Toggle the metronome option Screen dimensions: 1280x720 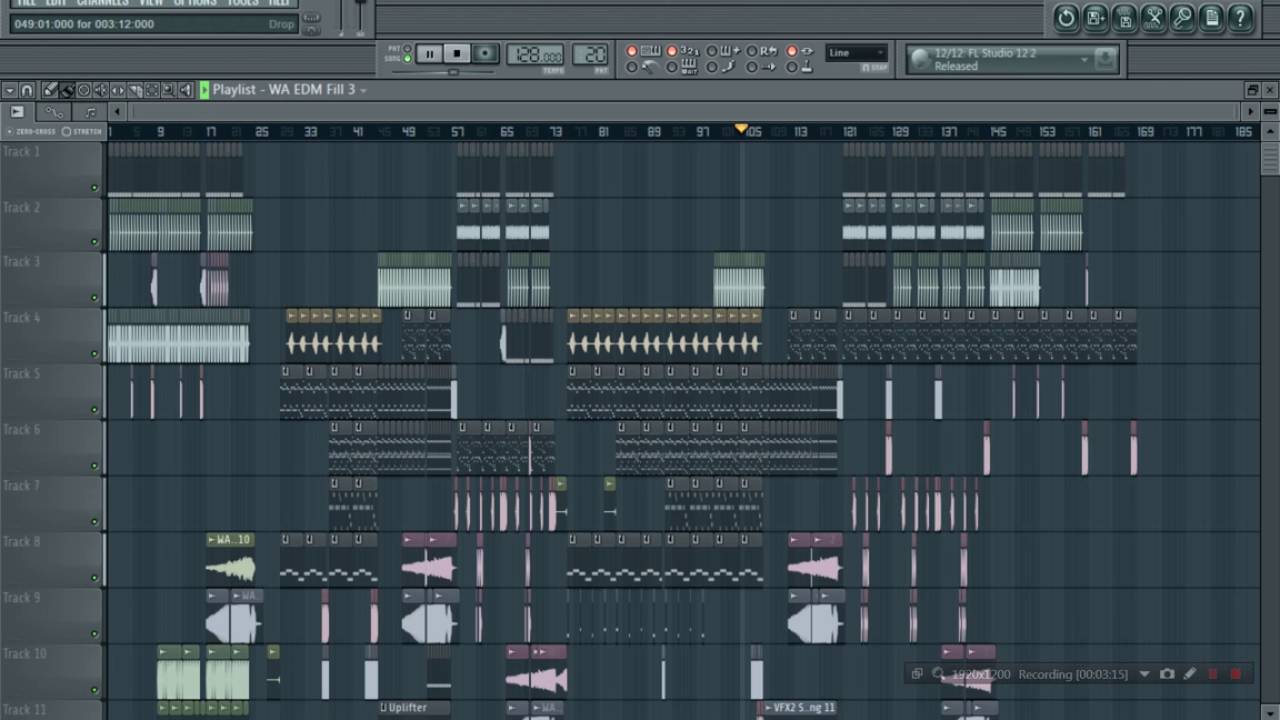pos(643,67)
